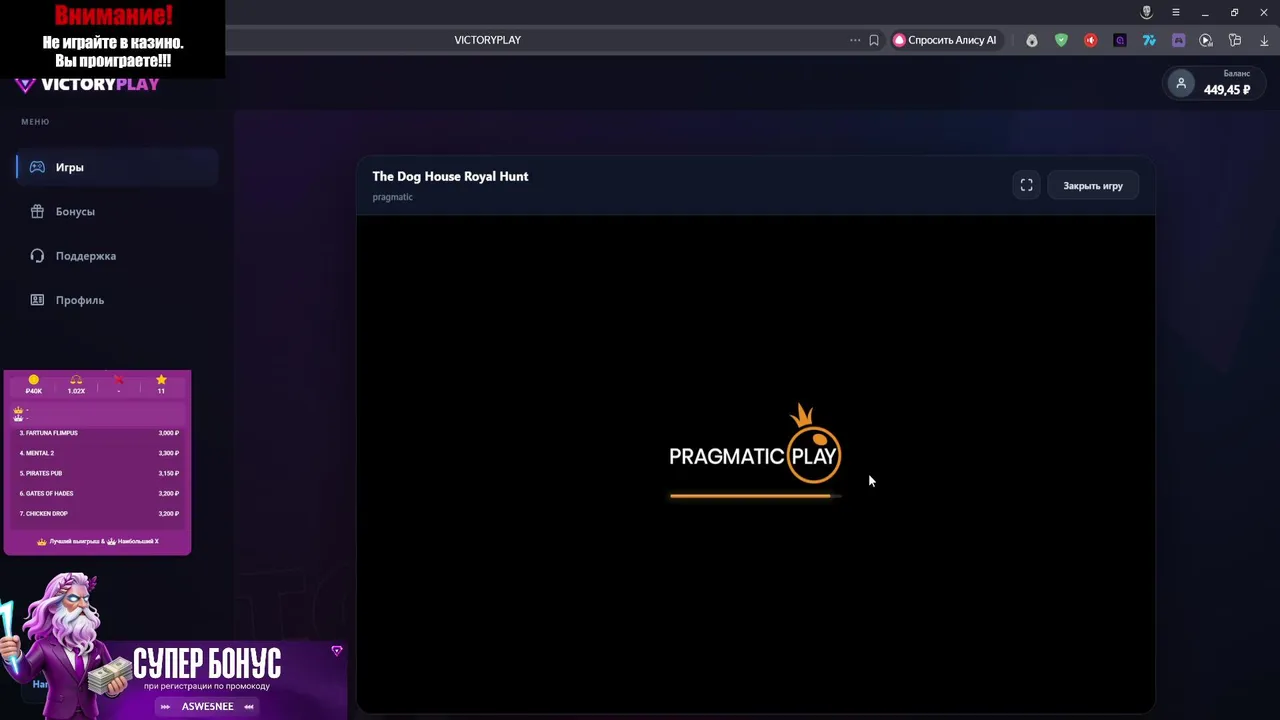Open browser downloads arrow icon

tap(1264, 40)
